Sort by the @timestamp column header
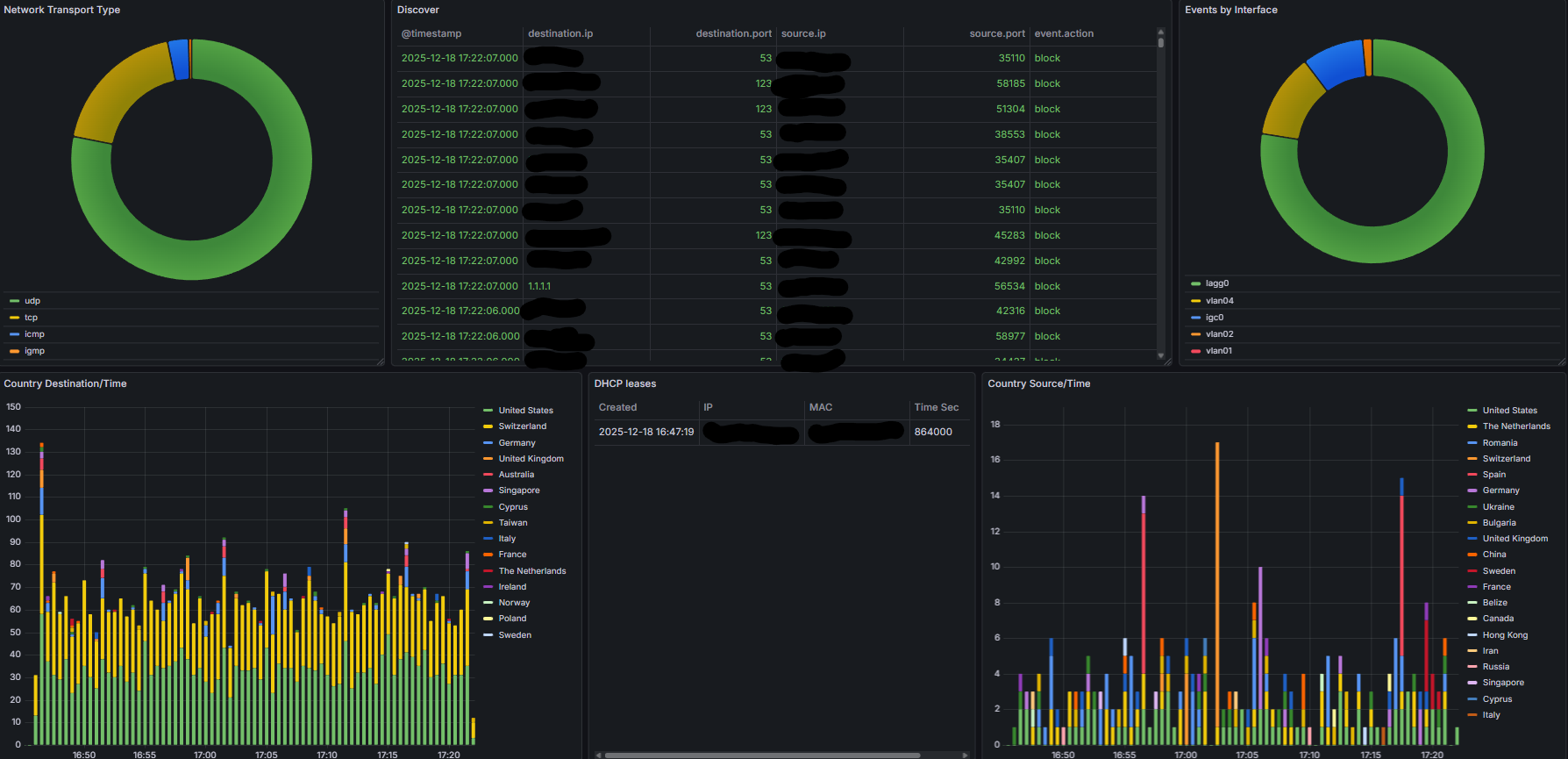Screen dimensions: 1568x759 [431, 33]
